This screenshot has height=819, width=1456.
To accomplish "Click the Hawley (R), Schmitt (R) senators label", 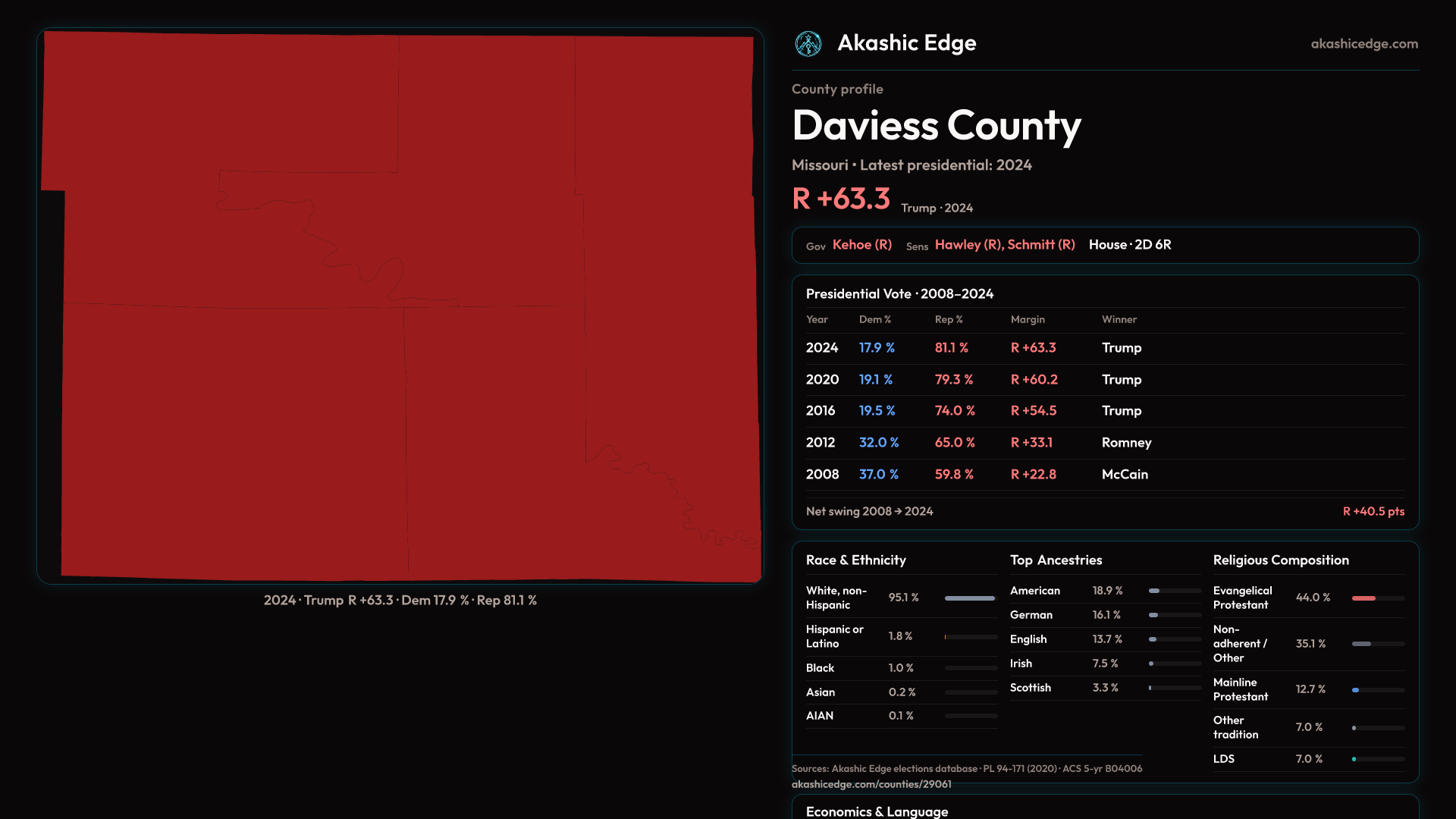I will pyautogui.click(x=1004, y=245).
